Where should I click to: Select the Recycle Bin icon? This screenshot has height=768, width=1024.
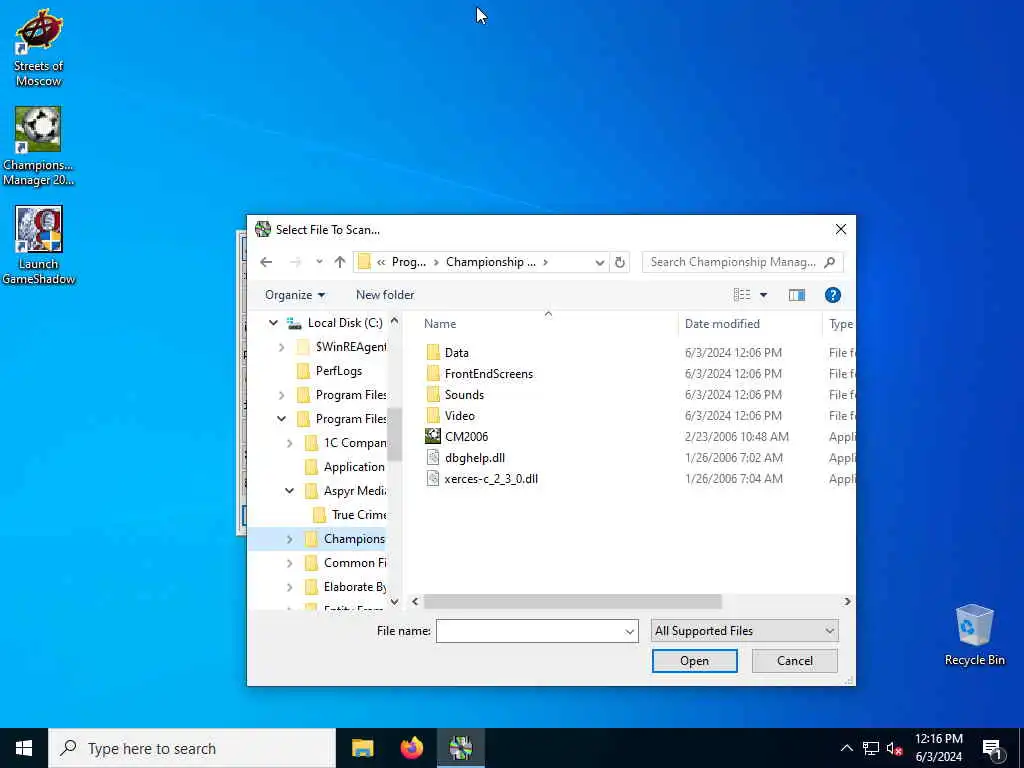974,635
